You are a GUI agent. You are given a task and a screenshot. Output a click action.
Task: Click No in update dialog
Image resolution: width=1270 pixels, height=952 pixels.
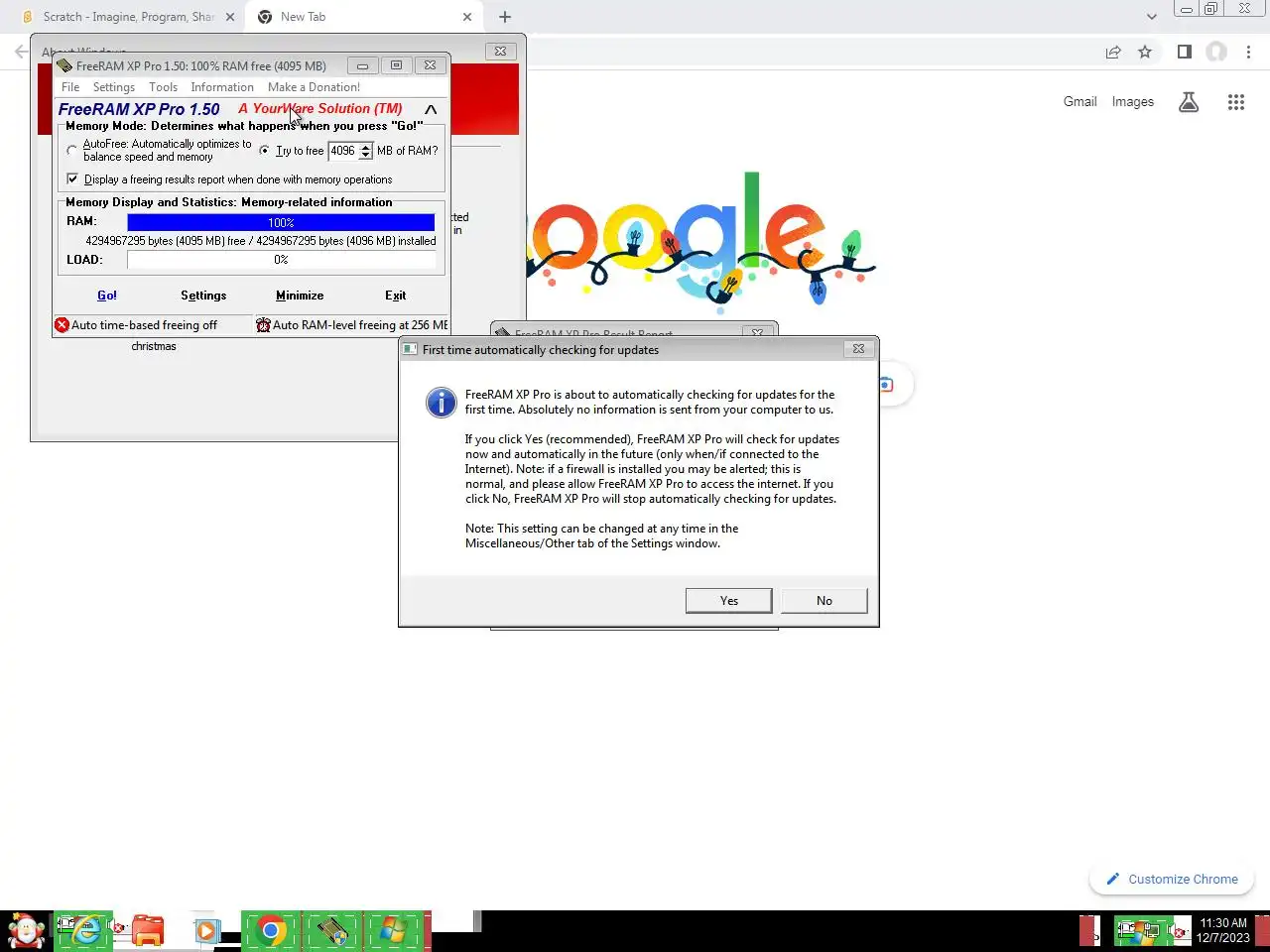(x=825, y=601)
